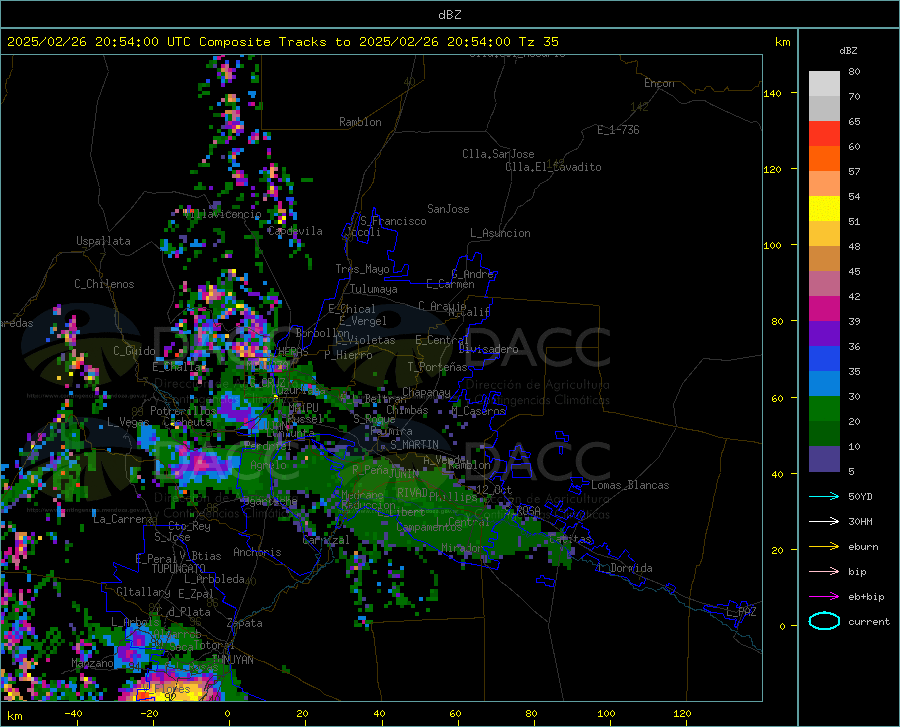Select the slate purple 5-10 dBZ swatch
This screenshot has height=727, width=900.
824,459
